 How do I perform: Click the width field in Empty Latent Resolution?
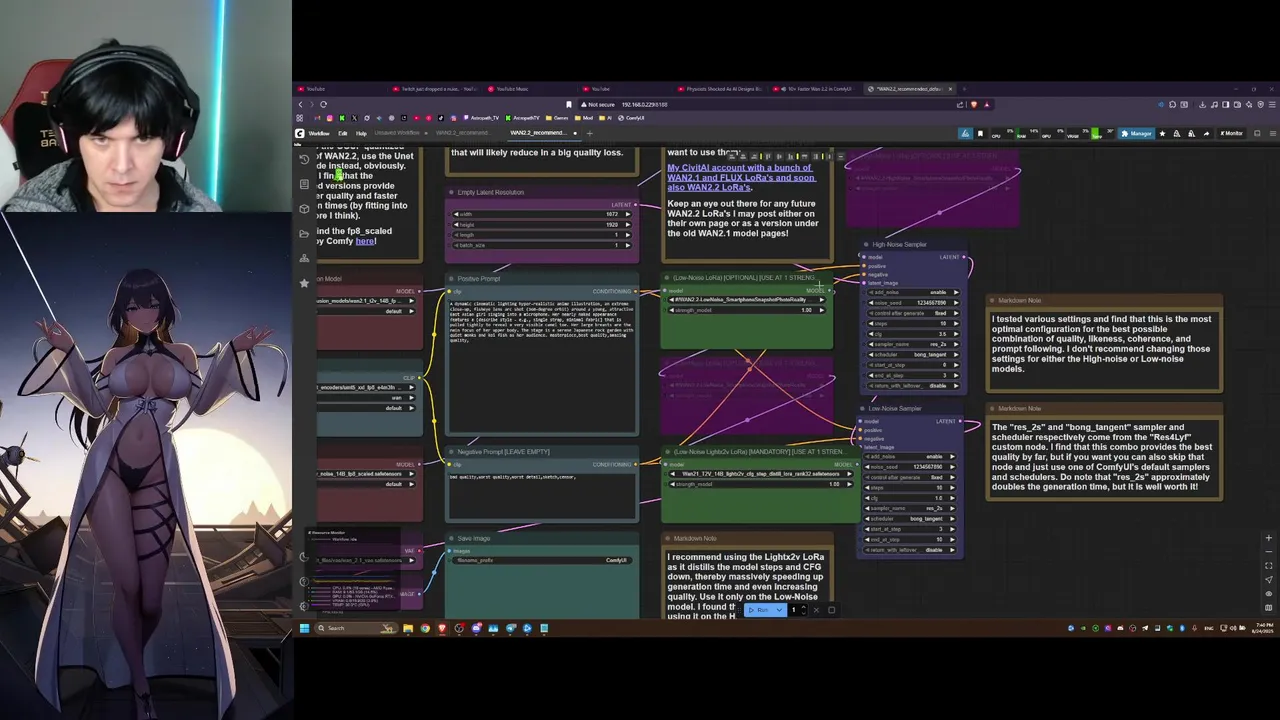(542, 214)
